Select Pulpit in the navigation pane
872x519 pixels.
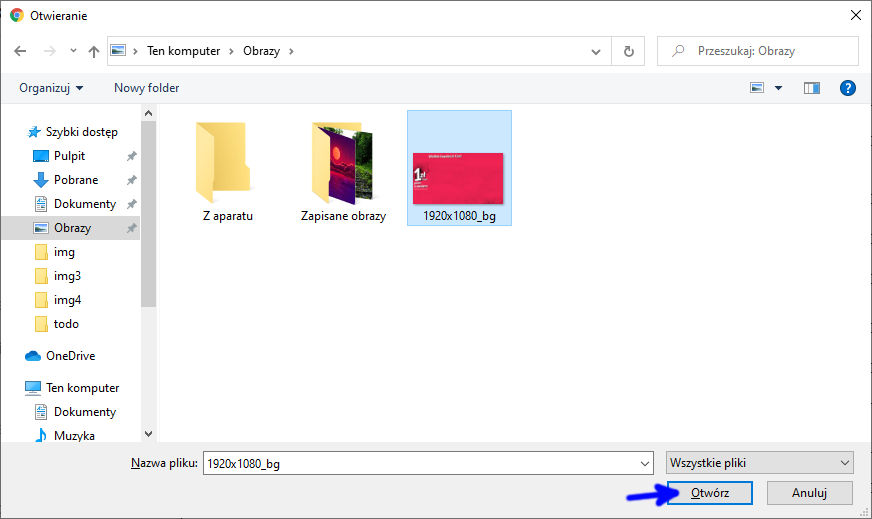coord(69,156)
